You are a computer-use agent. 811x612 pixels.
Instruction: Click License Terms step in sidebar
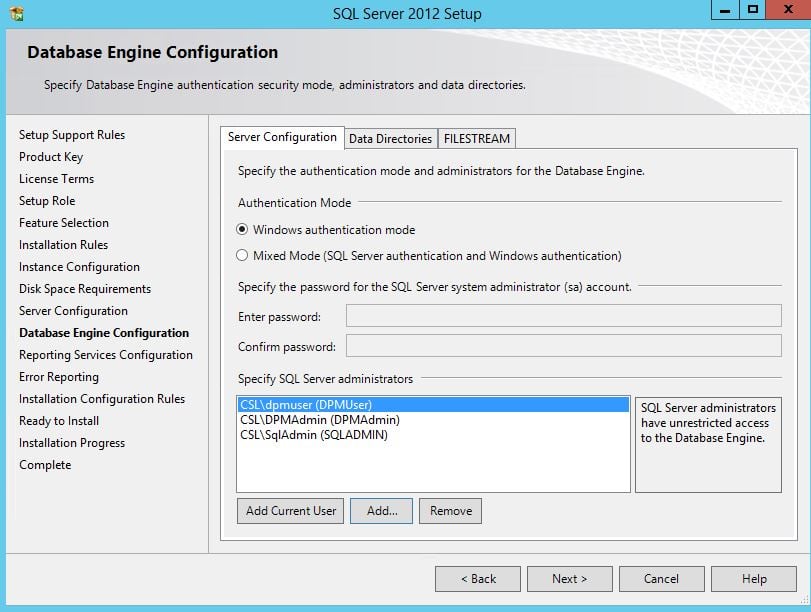coord(56,178)
